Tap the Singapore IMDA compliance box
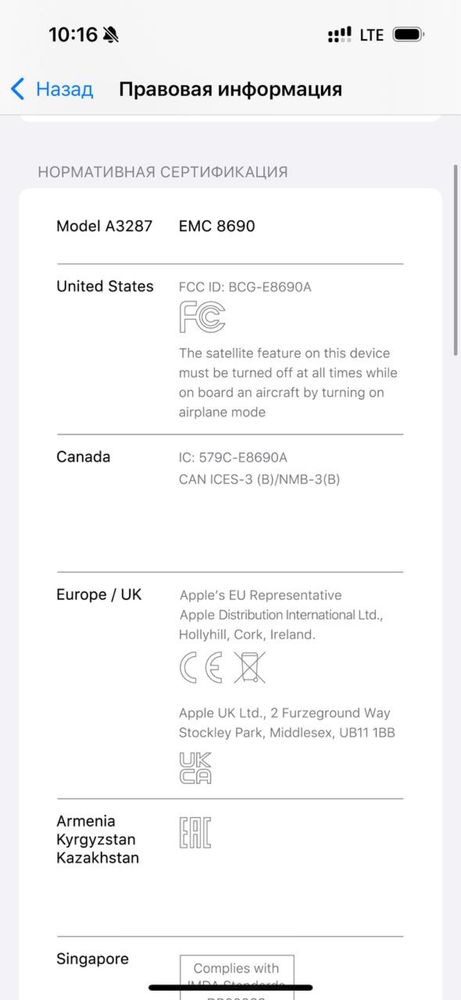Screen dimensions: 461x1000 tap(237, 977)
